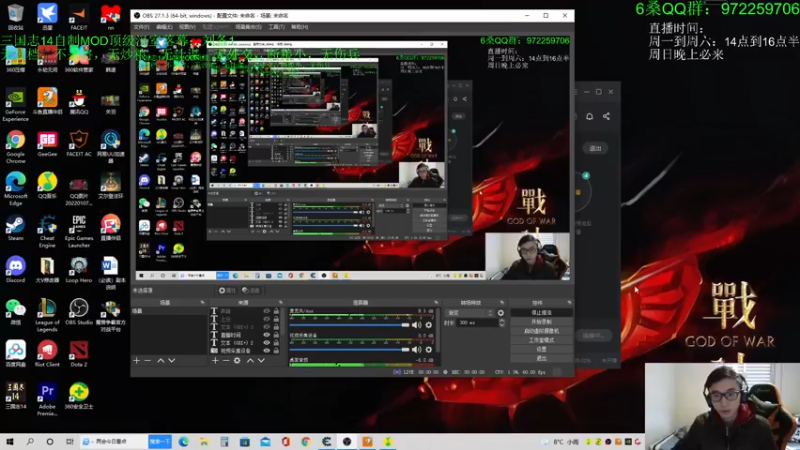Toggle visibility eye of first OBS source
800x450 pixels.
pyautogui.click(x=266, y=311)
